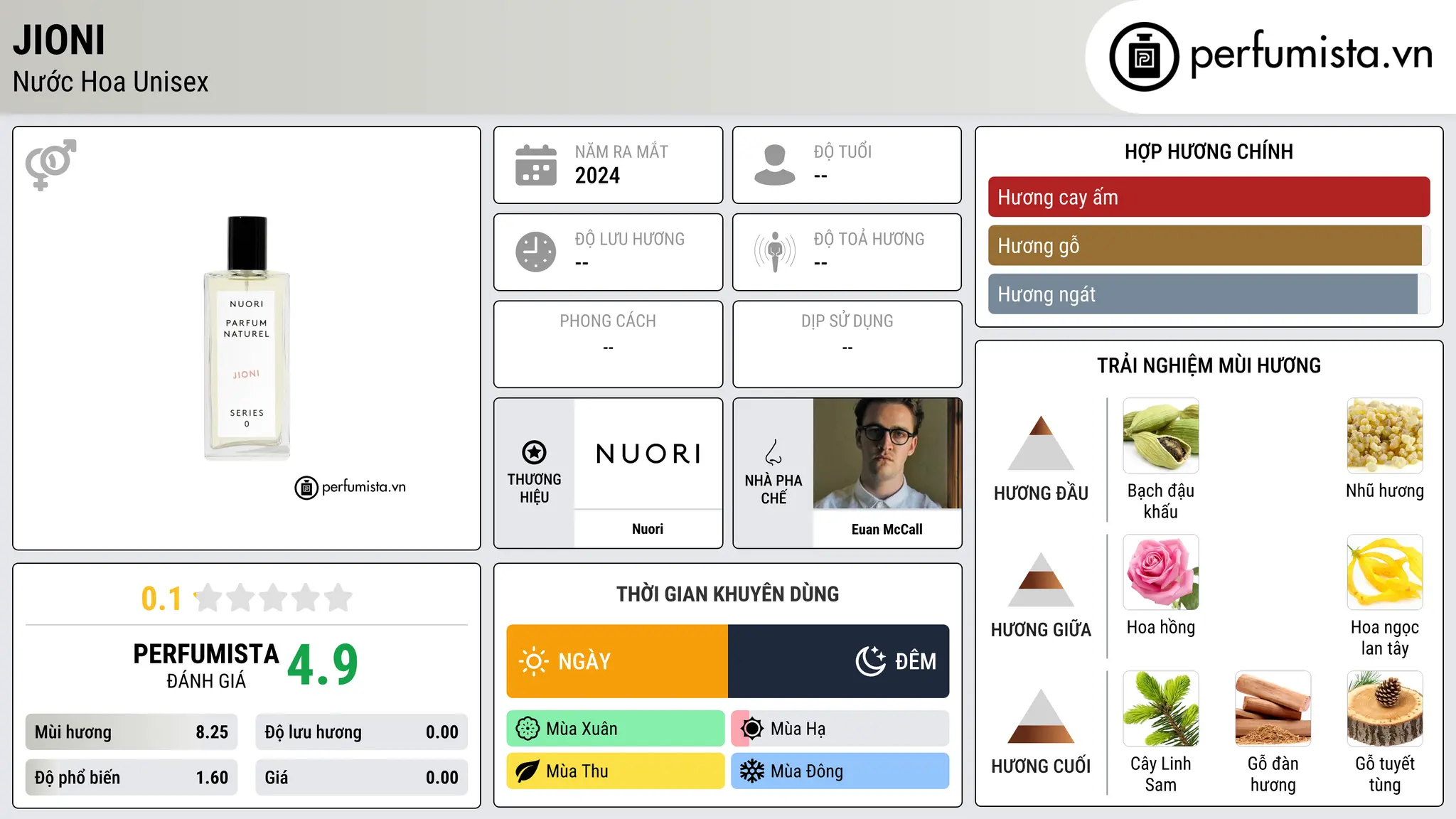Select the Hương ngát accord bar
The image size is (1456, 819).
tap(1209, 294)
